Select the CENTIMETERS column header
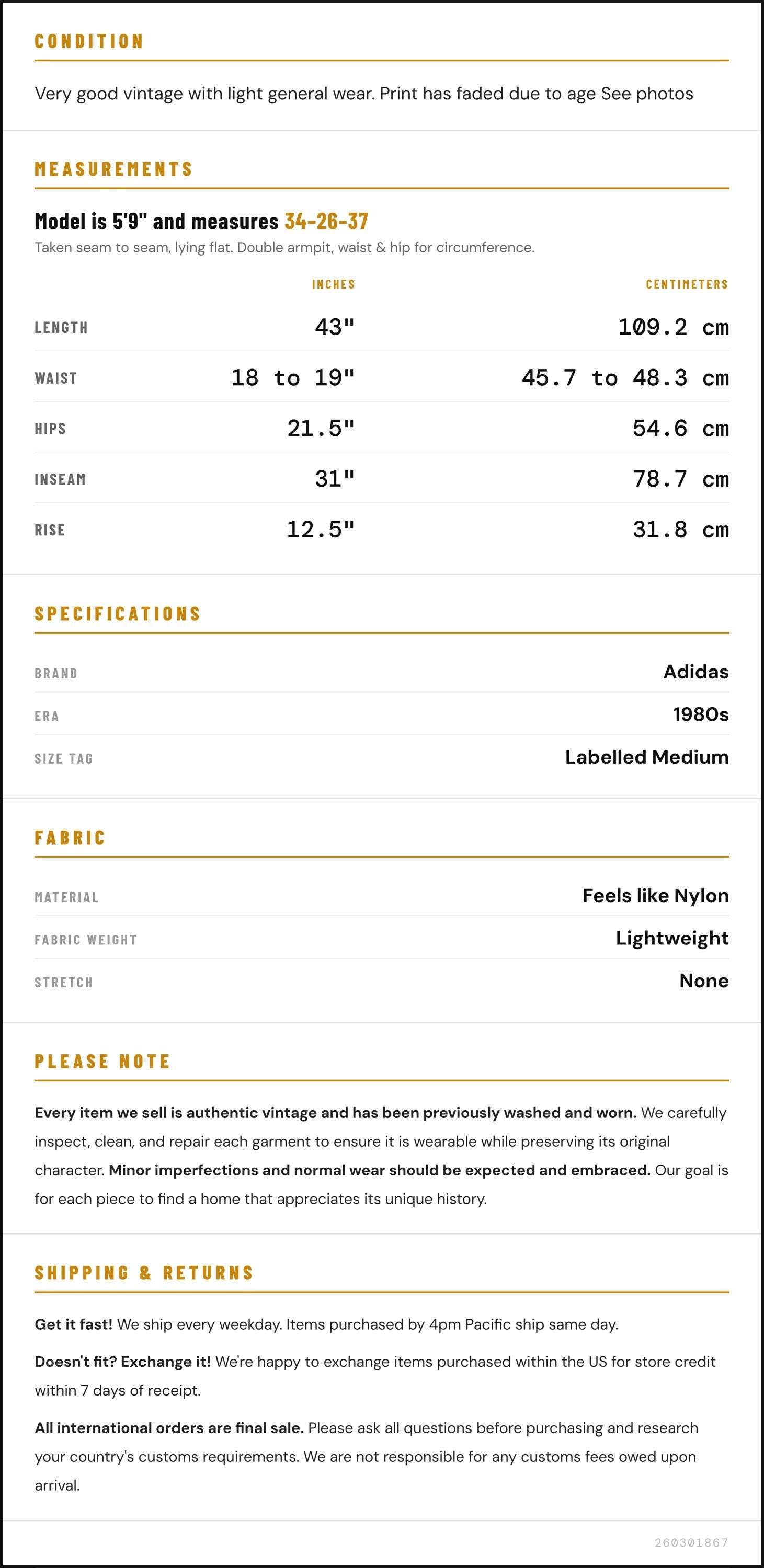The width and height of the screenshot is (764, 1568). pyautogui.click(x=687, y=284)
